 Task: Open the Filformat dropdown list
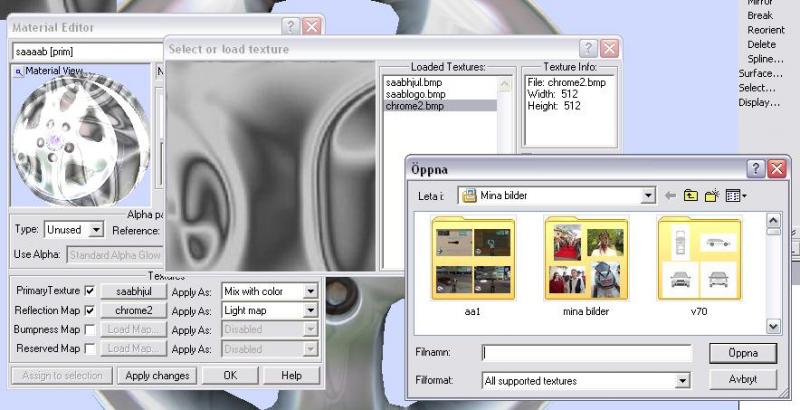682,380
